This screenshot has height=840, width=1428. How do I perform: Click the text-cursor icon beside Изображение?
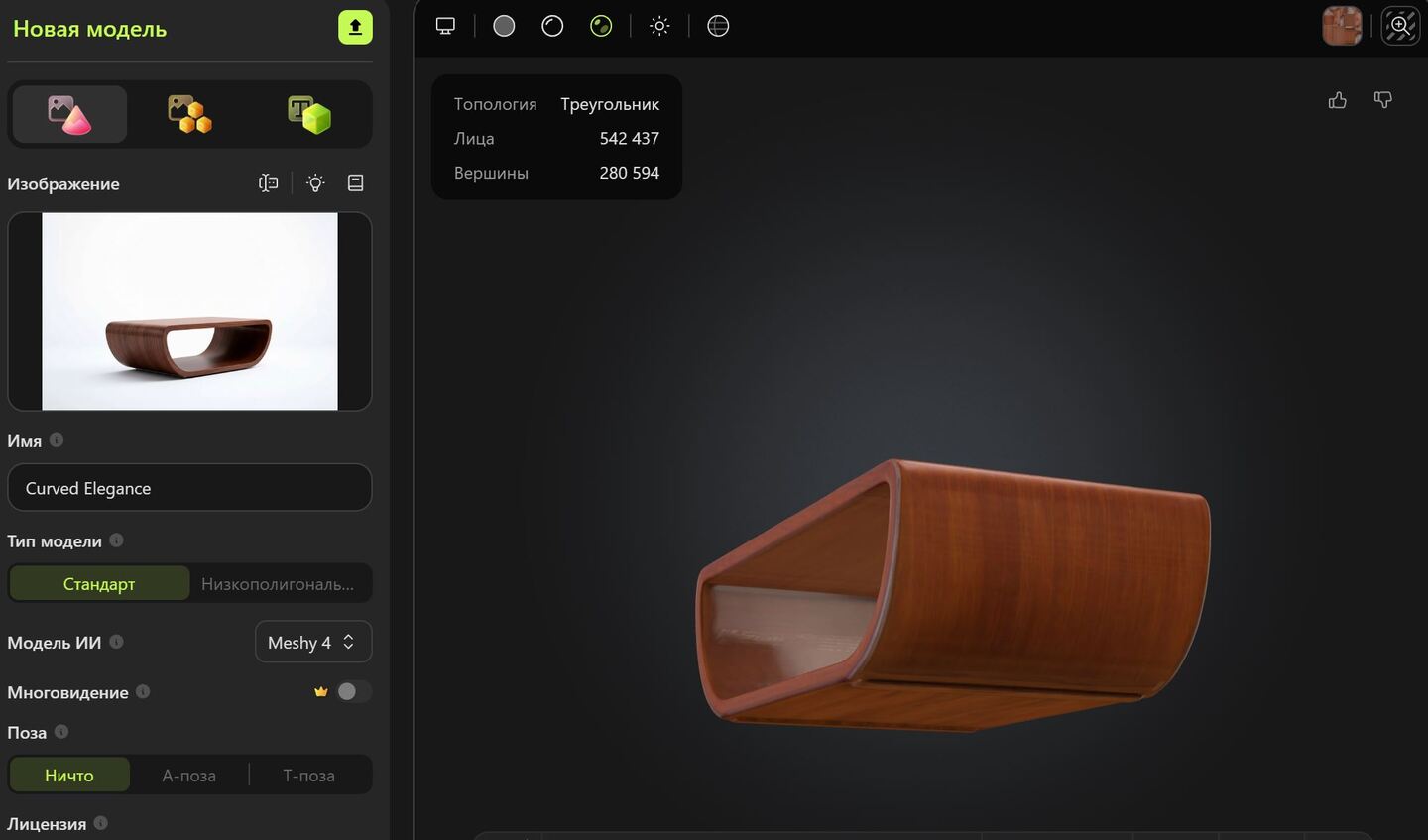tap(268, 182)
